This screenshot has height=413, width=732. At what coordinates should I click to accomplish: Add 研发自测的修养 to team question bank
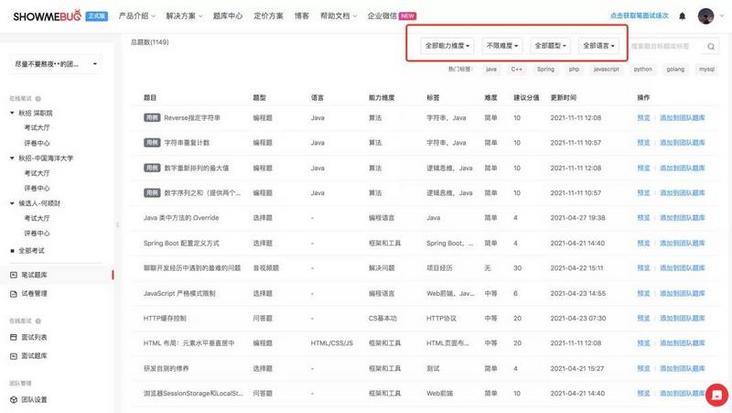pyautogui.click(x=682, y=368)
